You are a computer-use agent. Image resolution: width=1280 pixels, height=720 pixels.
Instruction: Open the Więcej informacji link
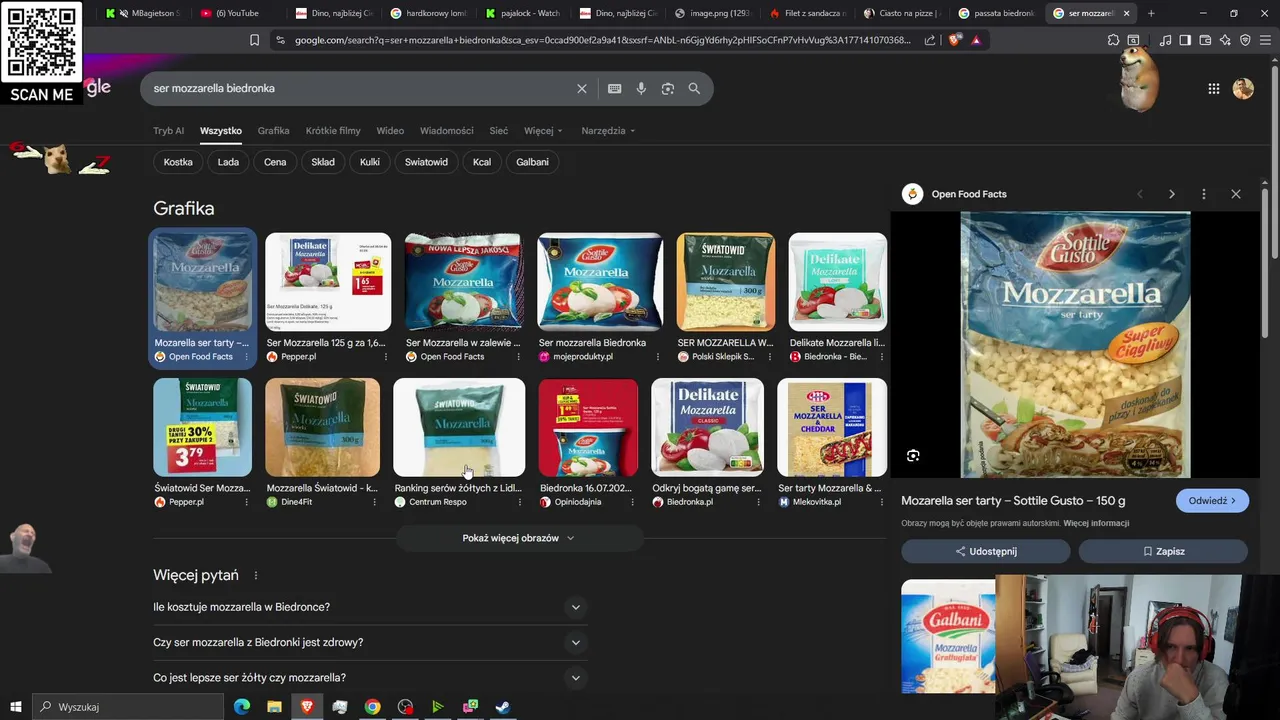point(1096,523)
